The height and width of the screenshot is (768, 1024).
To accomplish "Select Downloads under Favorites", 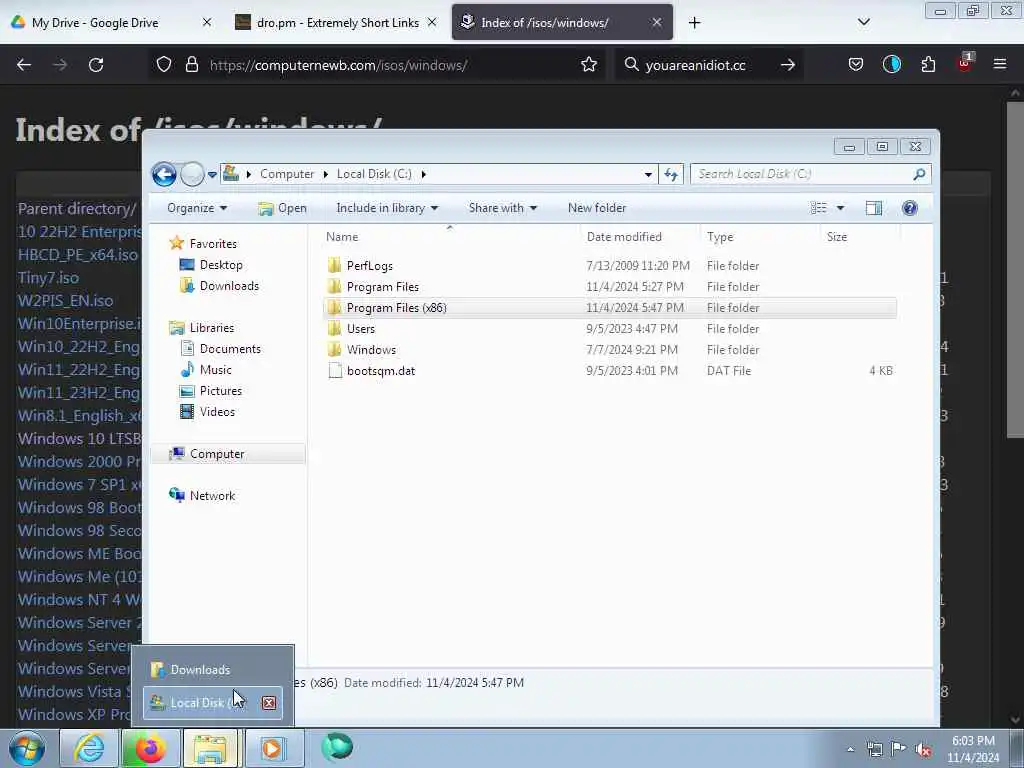I will pos(219,286).
